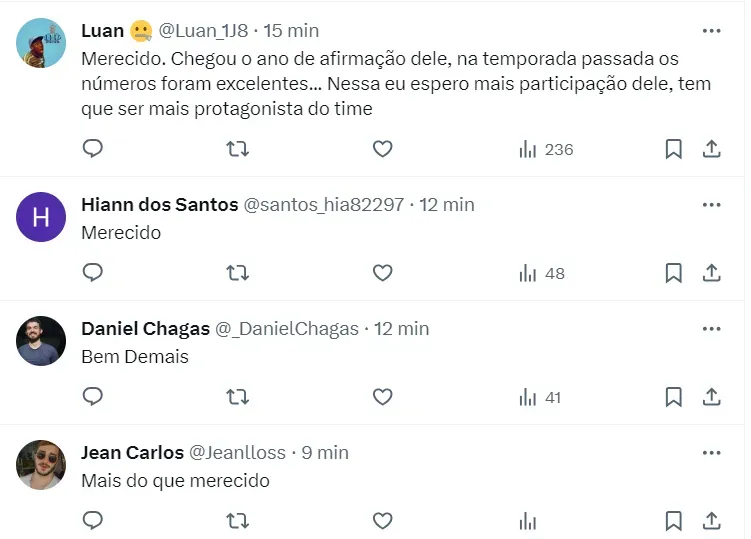Open more options on Daniel Chagas's tweet
The image size is (751, 539).
711,329
